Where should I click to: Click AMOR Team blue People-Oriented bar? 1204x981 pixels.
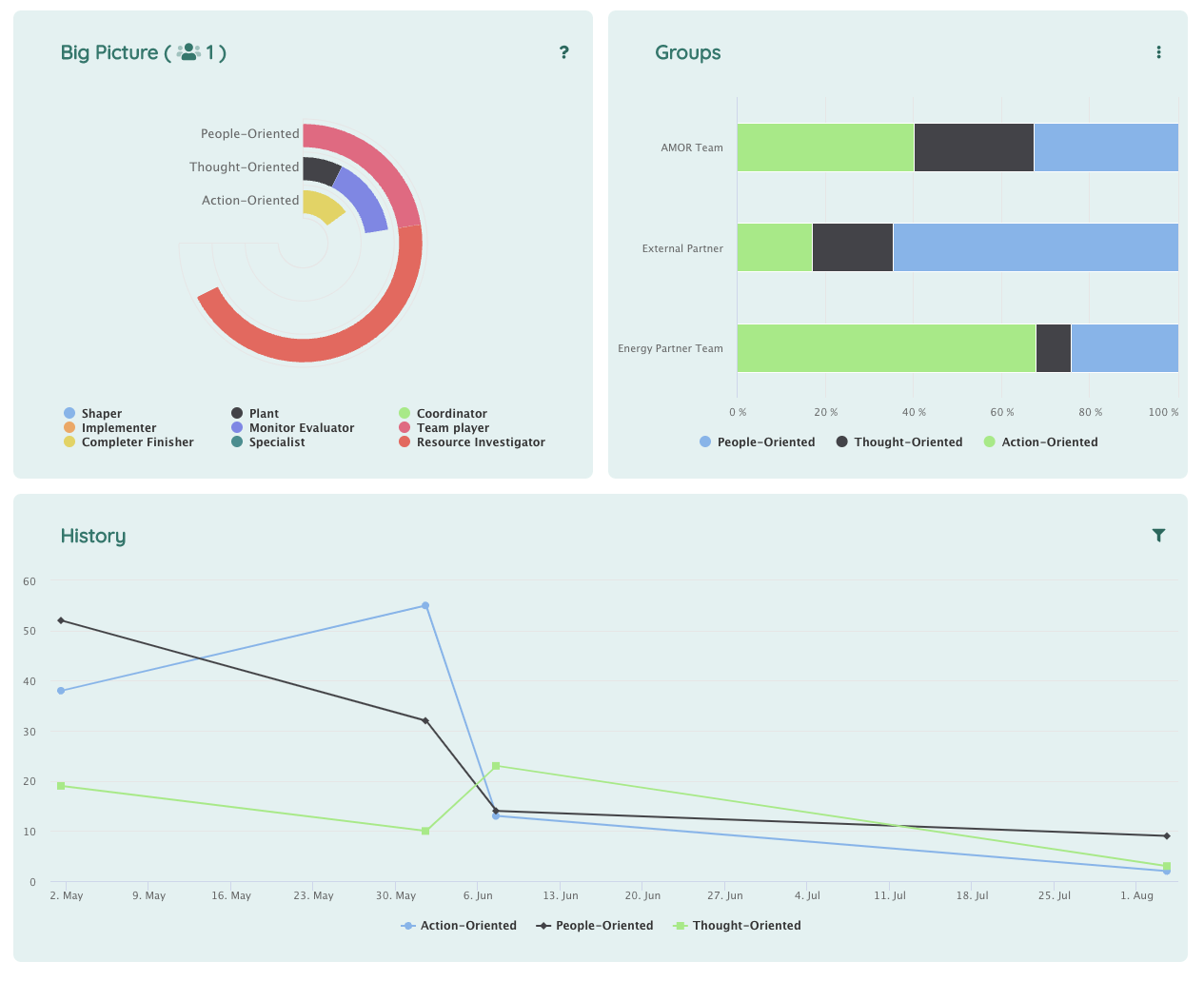coord(1106,147)
